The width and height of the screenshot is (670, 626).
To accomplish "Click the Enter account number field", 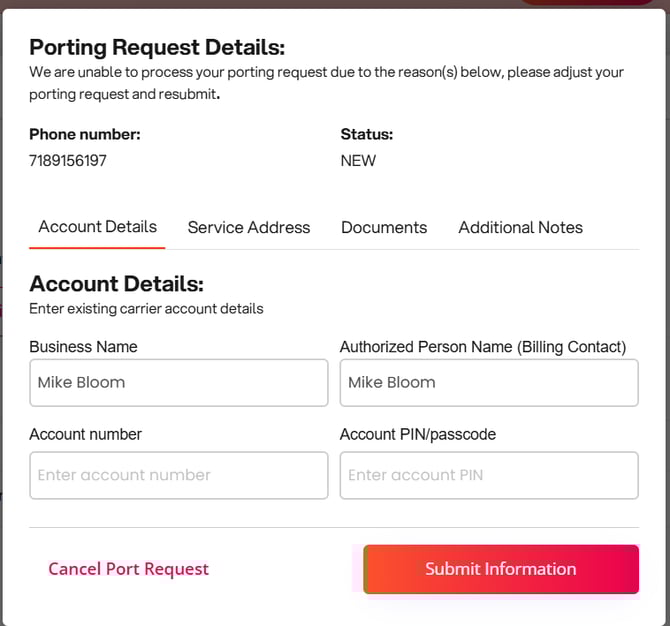I will (x=179, y=475).
